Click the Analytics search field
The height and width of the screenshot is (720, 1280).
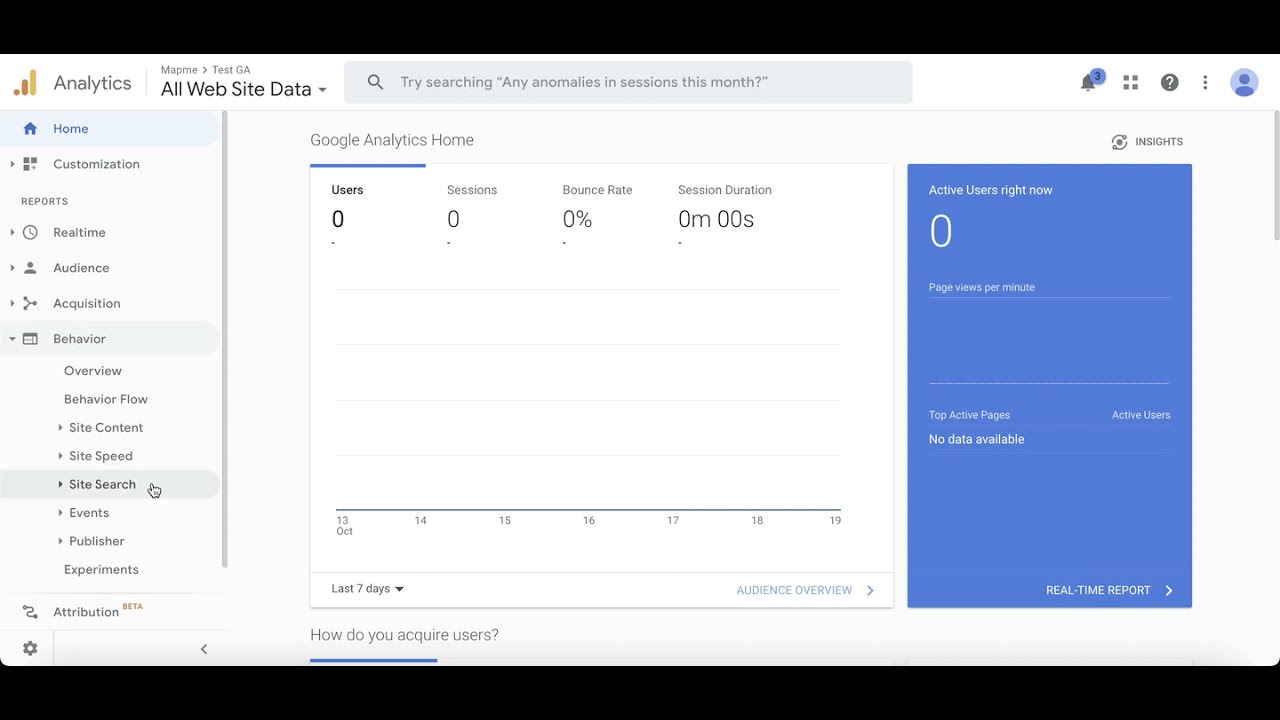(x=628, y=82)
